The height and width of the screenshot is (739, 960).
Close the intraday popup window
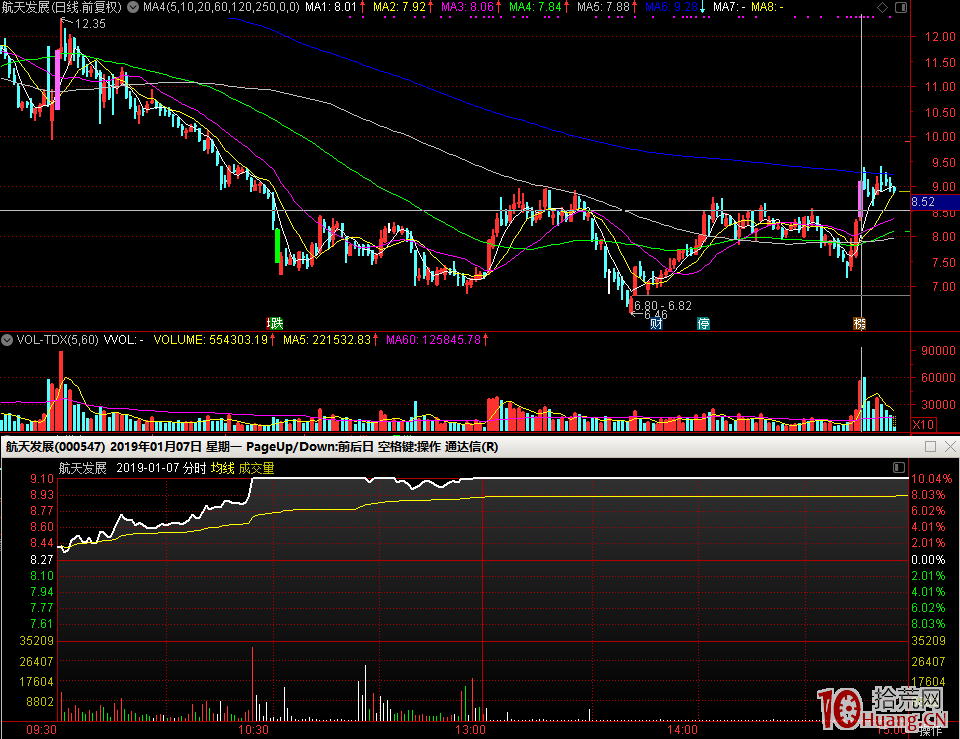(x=949, y=447)
